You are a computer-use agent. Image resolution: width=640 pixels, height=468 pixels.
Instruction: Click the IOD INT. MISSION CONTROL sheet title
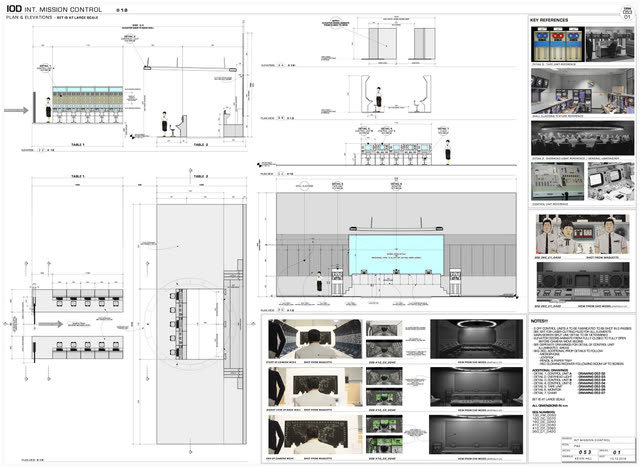pyautogui.click(x=54, y=9)
